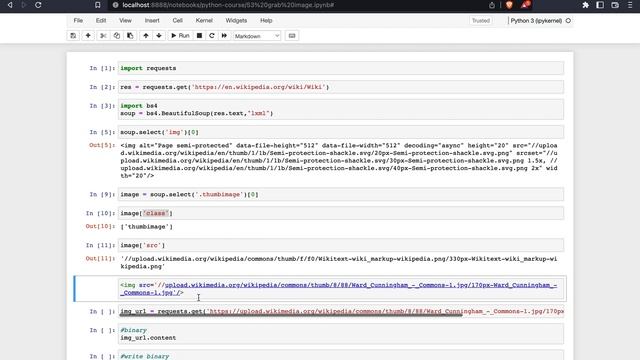Go back in browser history
Viewport: 640px width, 360px height.
click(10, 5)
